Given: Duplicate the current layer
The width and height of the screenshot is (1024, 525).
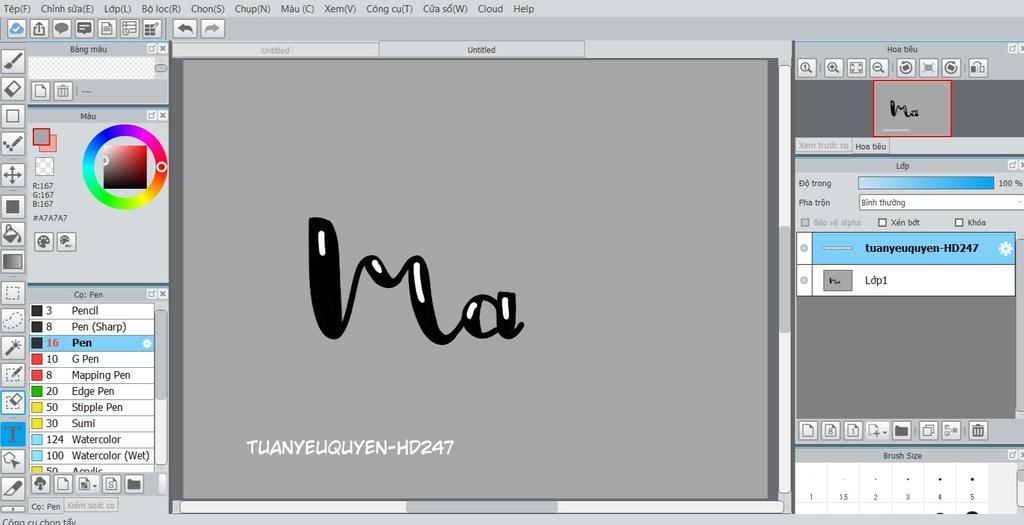Looking at the screenshot, I should click(928, 430).
